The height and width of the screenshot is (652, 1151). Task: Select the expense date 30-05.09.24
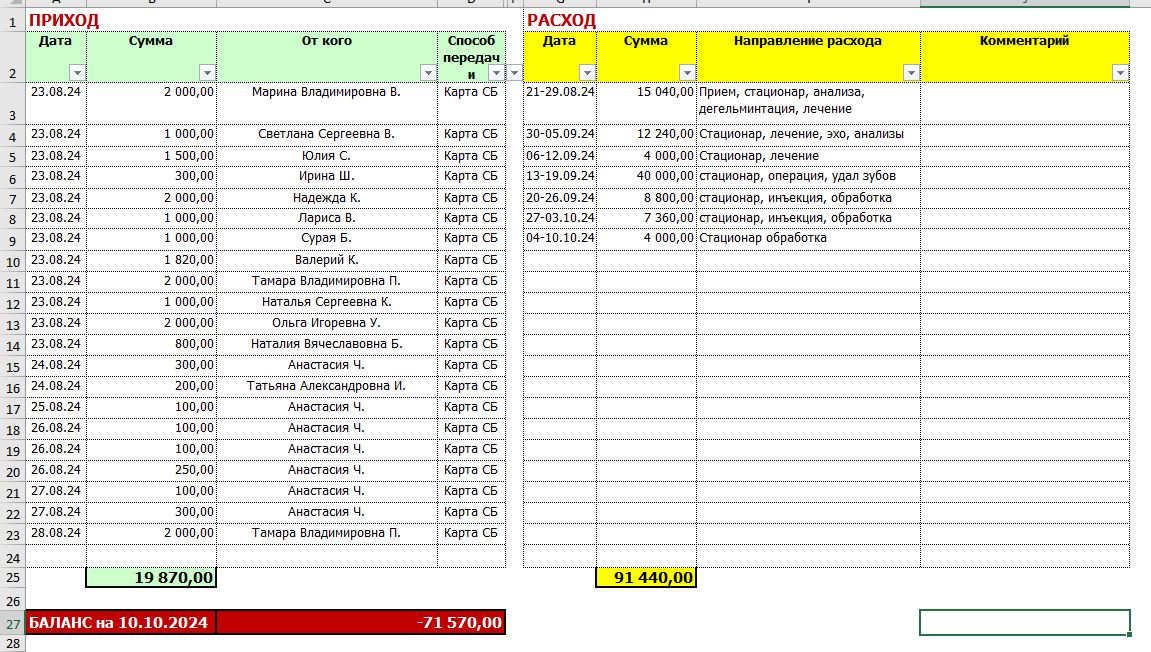click(560, 134)
